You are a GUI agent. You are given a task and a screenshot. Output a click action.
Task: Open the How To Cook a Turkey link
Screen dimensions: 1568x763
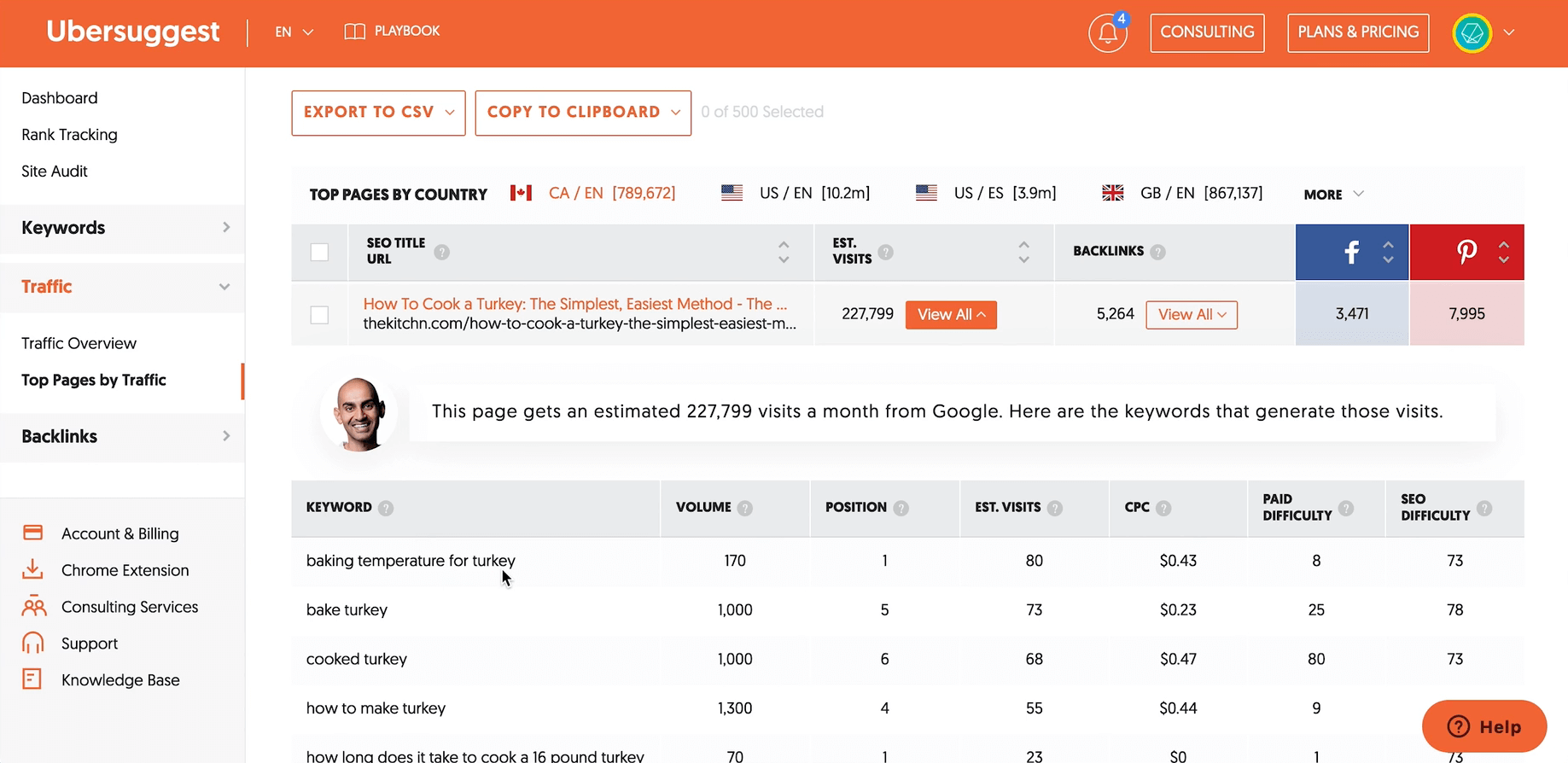pyautogui.click(x=574, y=304)
